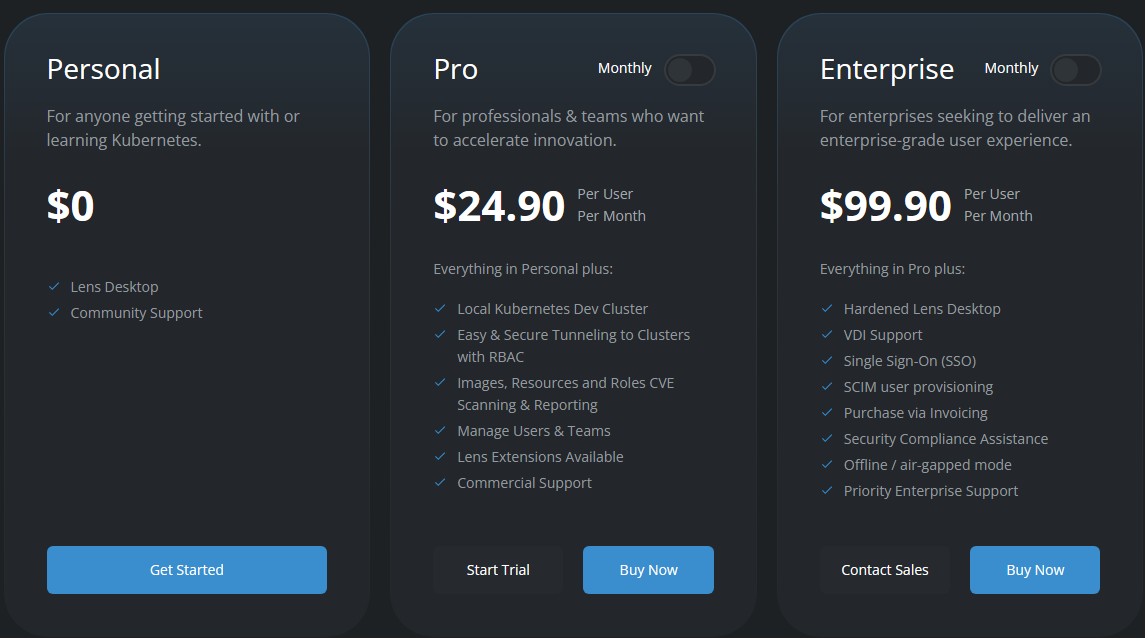Click the Pro plan's Monthly label

(625, 68)
